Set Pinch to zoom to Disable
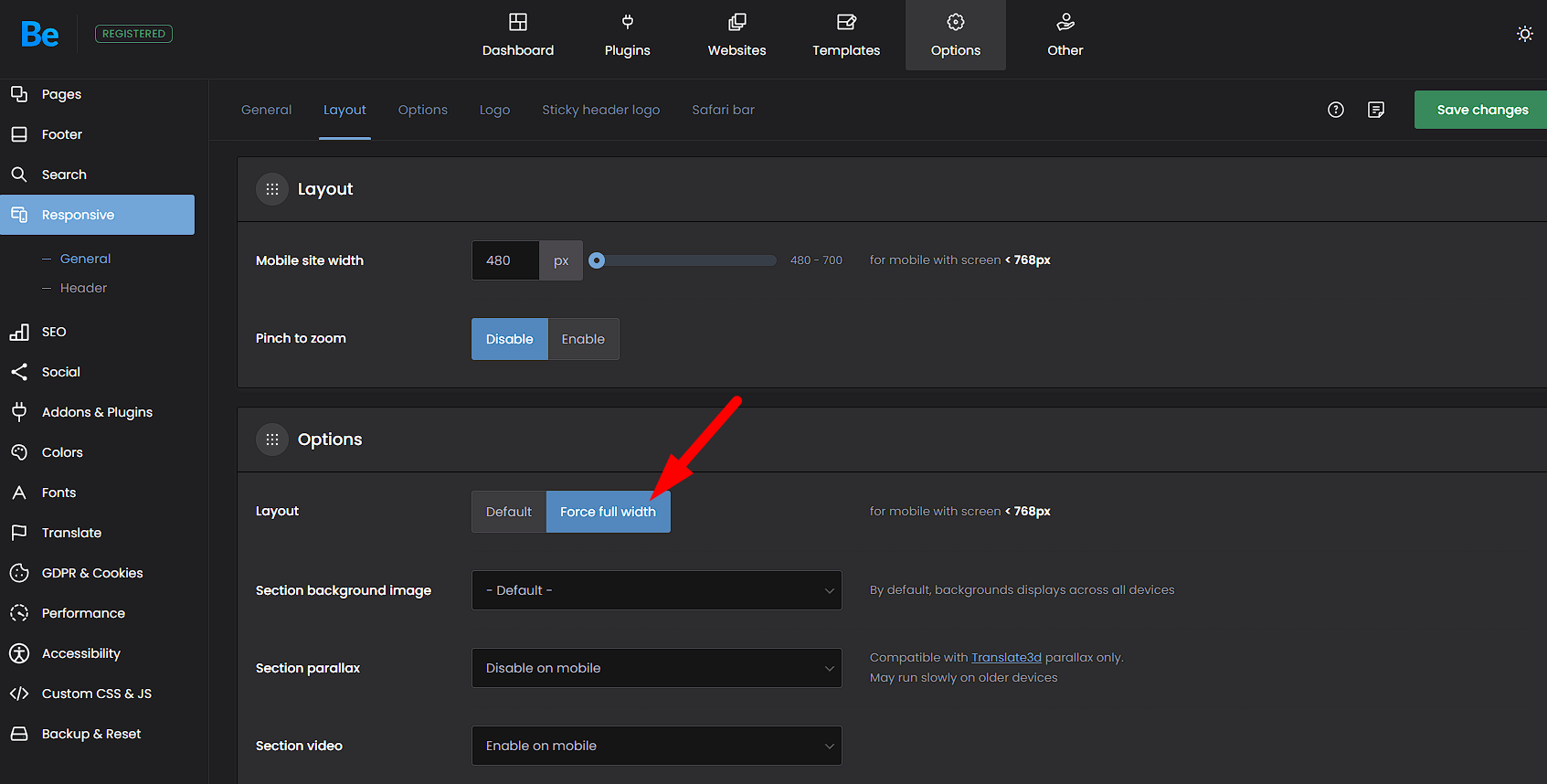This screenshot has width=1547, height=784. [510, 339]
